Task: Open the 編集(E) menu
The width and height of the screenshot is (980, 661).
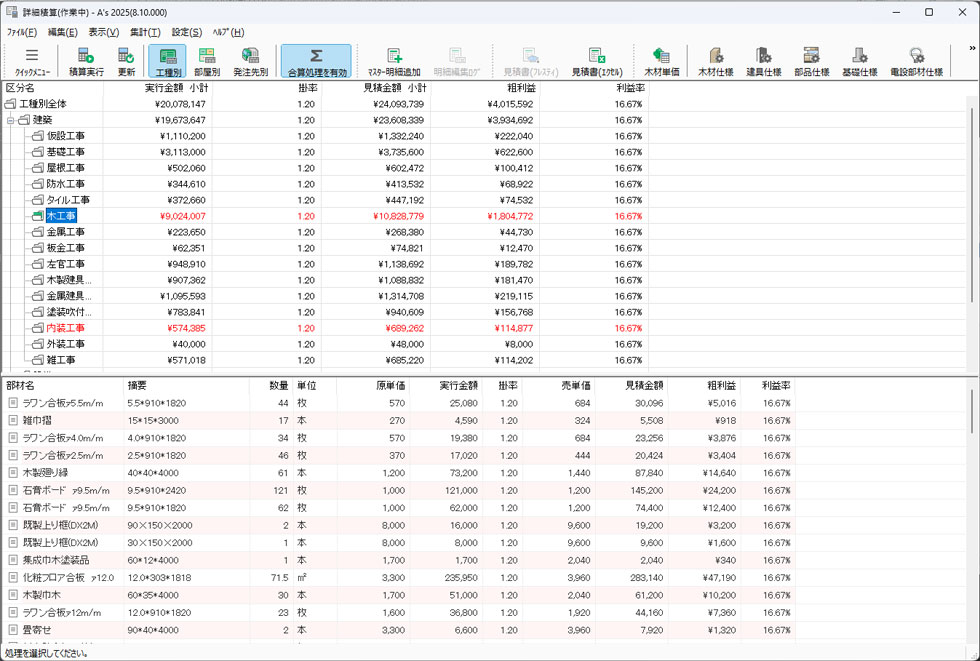Action: tap(62, 32)
